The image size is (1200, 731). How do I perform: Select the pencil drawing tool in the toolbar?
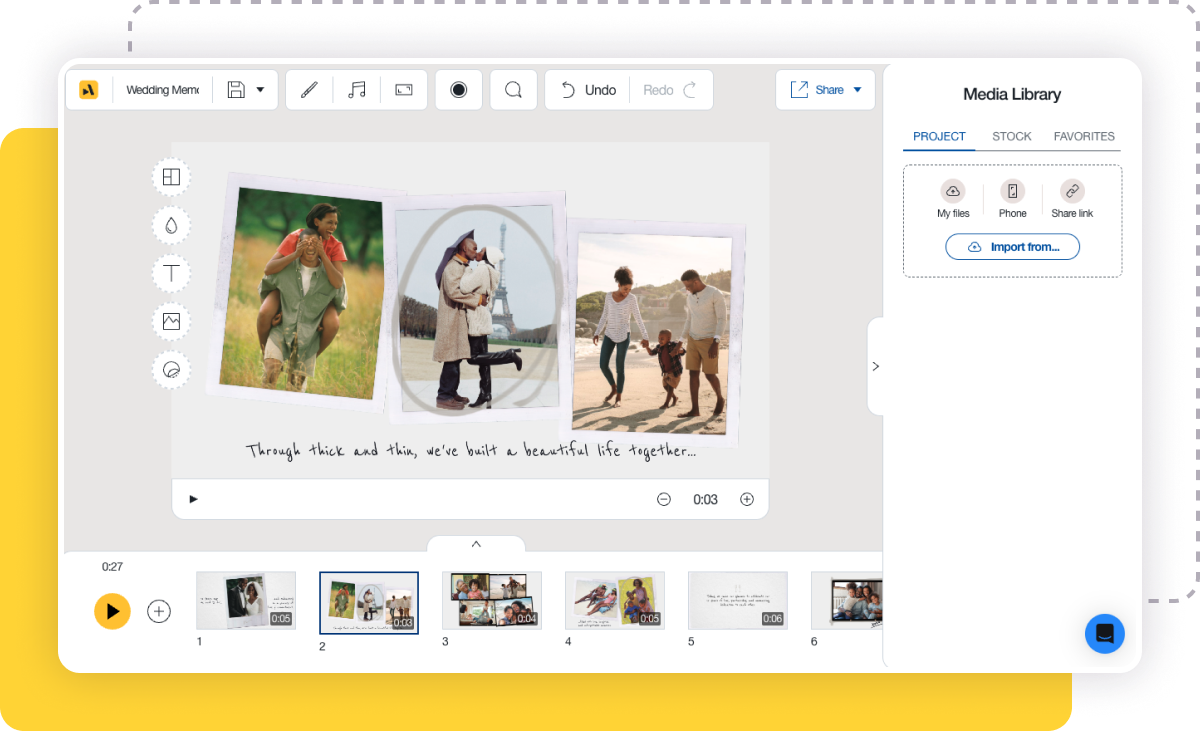tap(308, 89)
